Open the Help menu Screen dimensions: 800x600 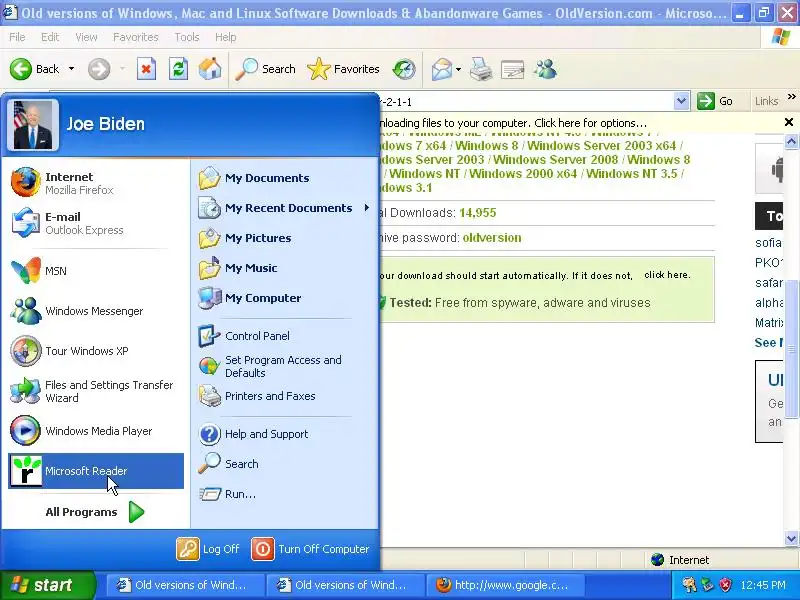pos(226,37)
